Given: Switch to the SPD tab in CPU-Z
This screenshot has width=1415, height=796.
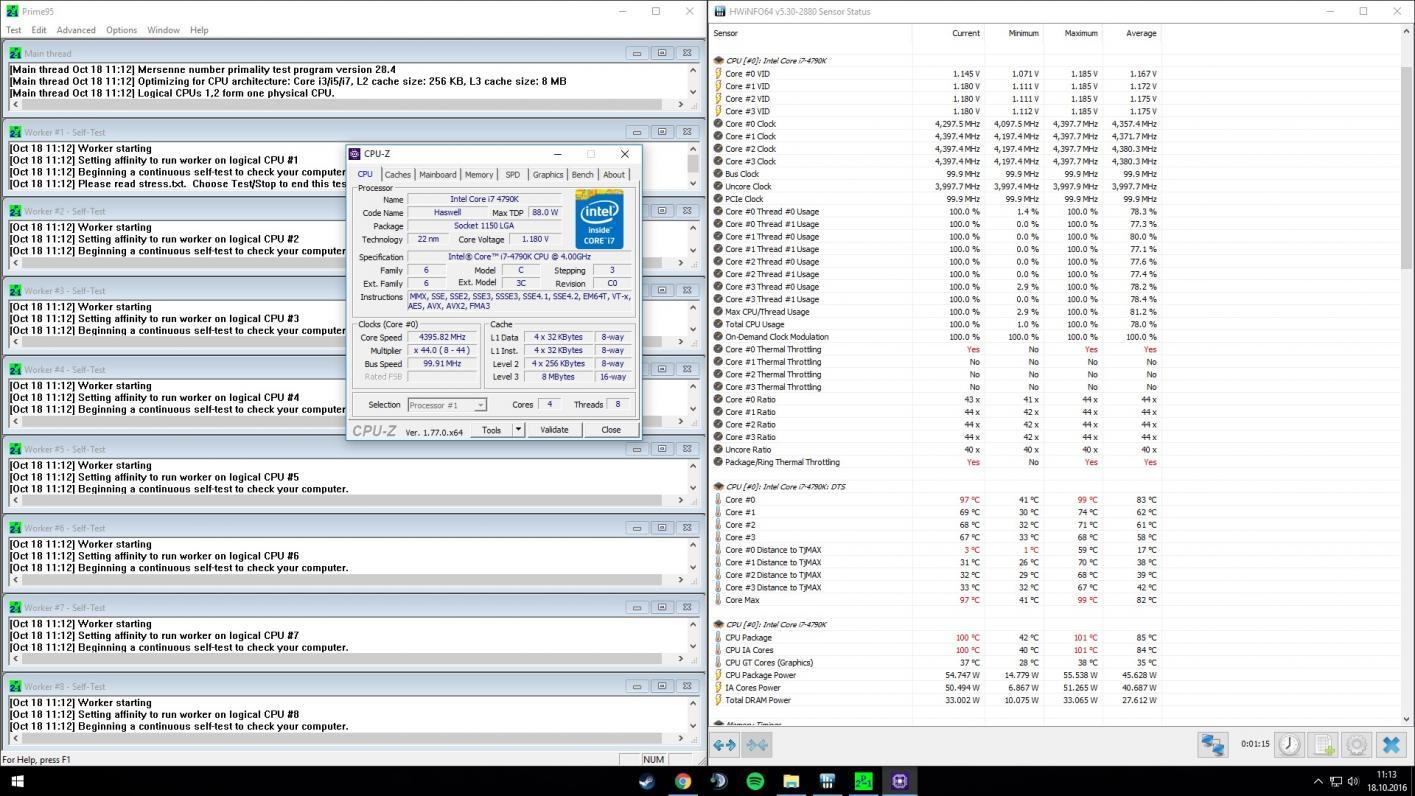Looking at the screenshot, I should pyautogui.click(x=513, y=175).
